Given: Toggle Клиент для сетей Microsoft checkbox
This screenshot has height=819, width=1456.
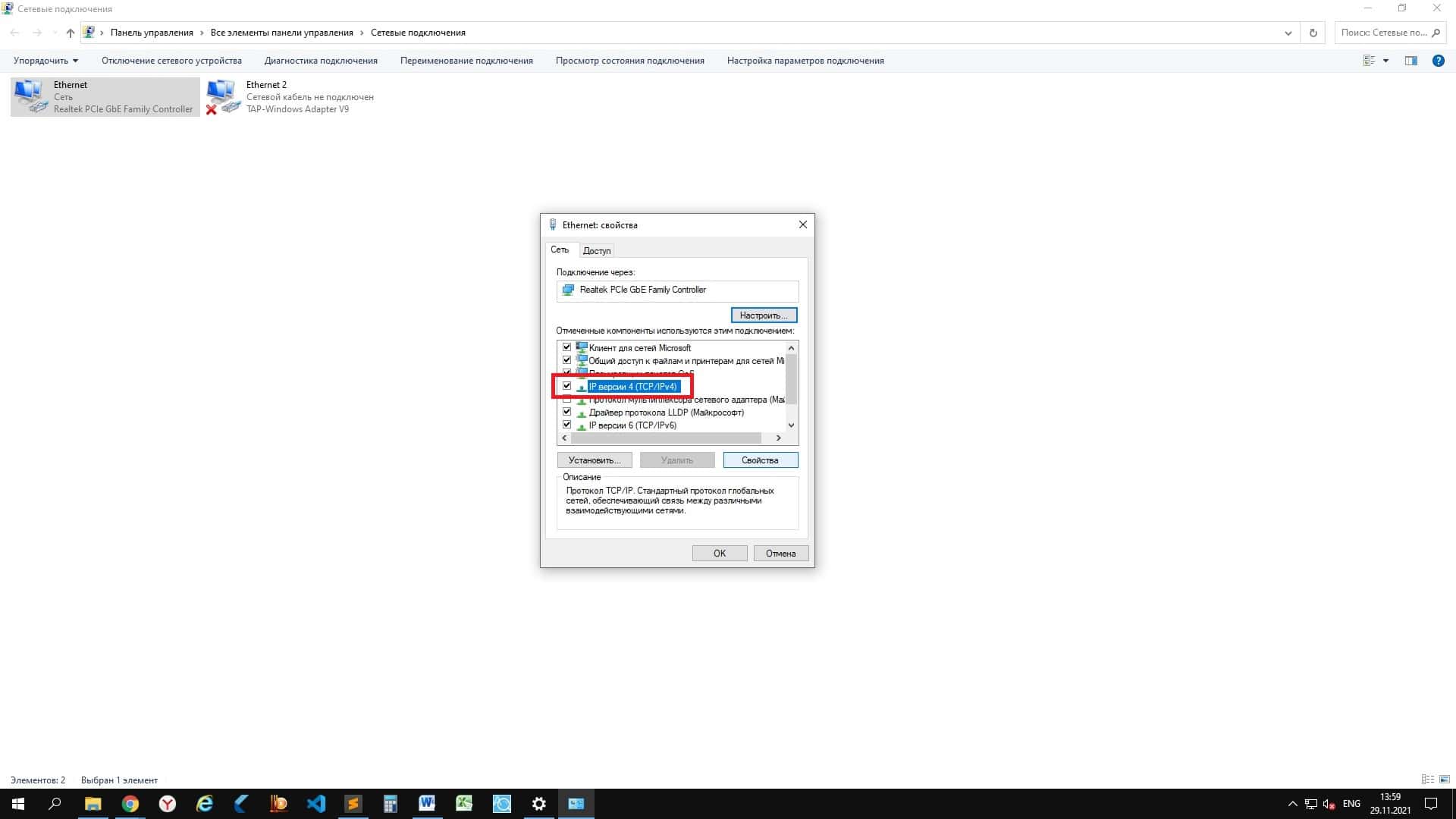Looking at the screenshot, I should 566,347.
